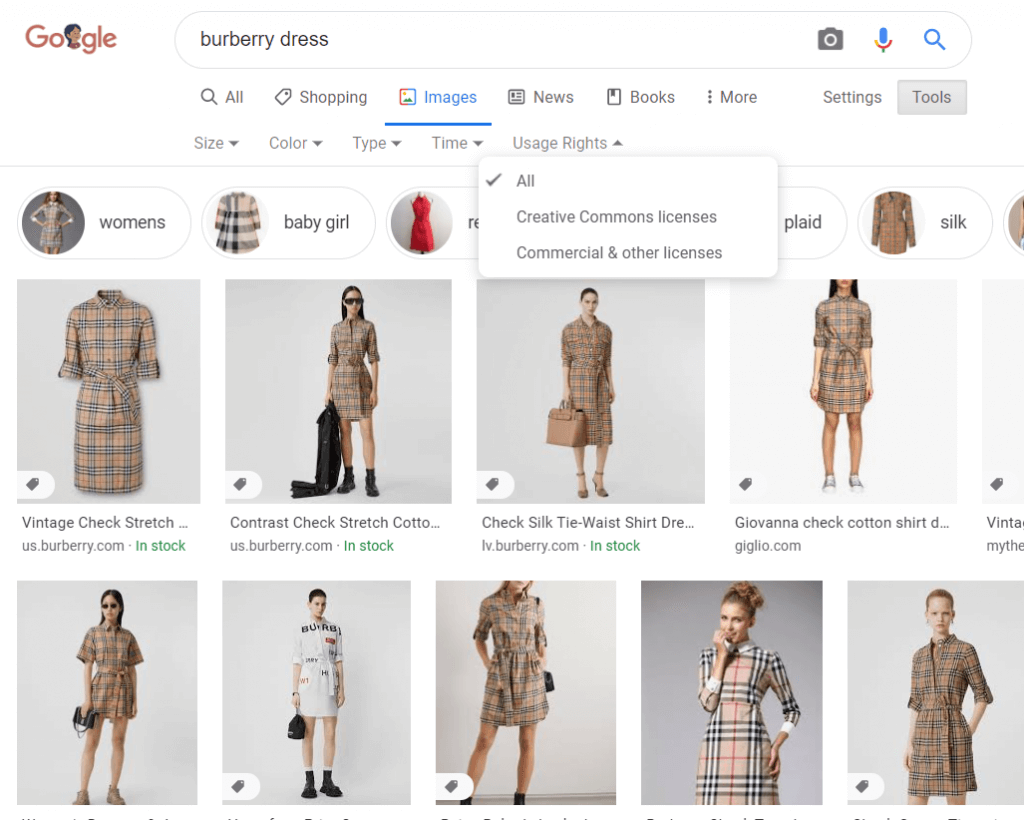The height and width of the screenshot is (820, 1024).
Task: Click the blue magnifier search button
Action: pyautogui.click(x=934, y=39)
